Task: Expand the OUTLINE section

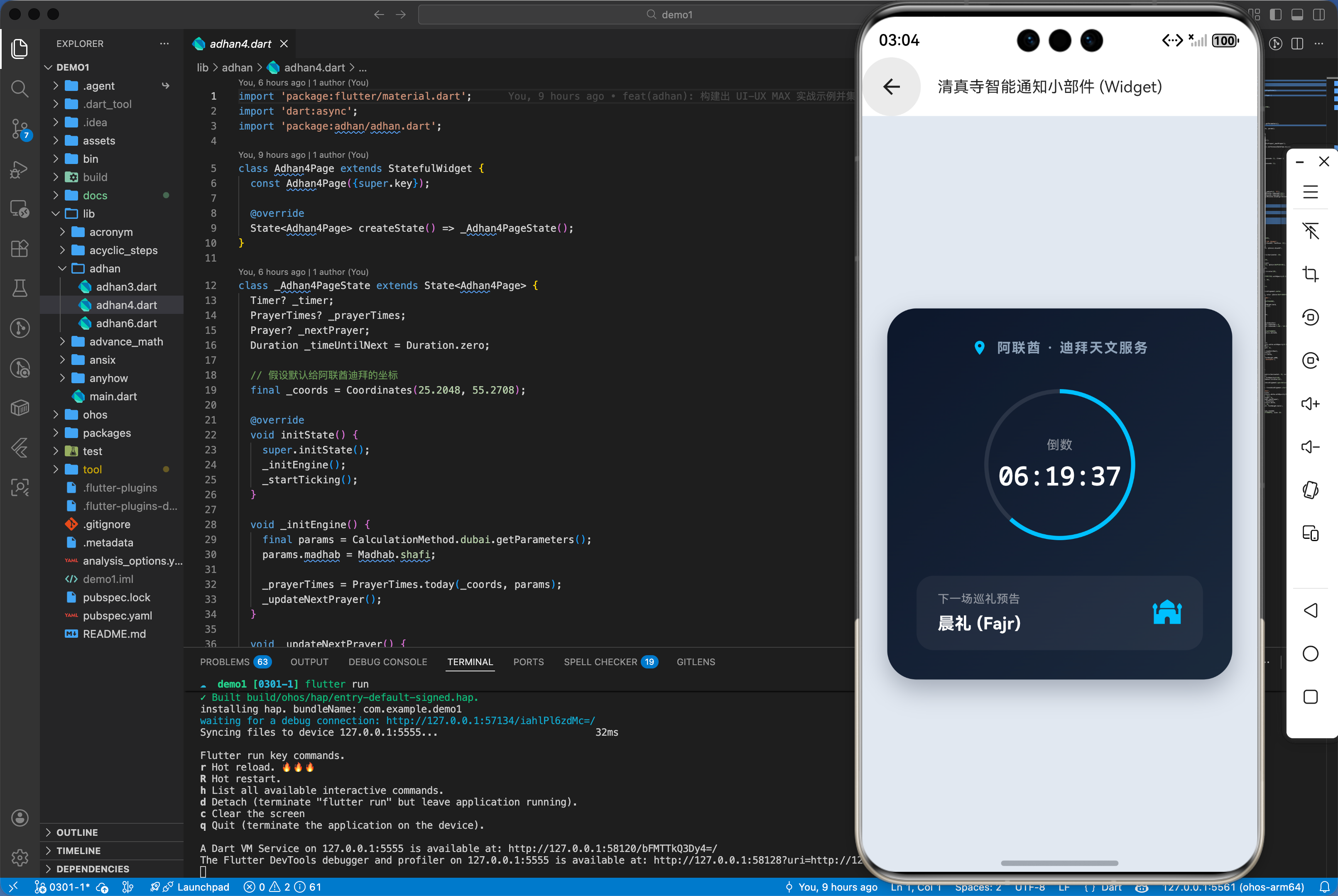Action: (76, 832)
